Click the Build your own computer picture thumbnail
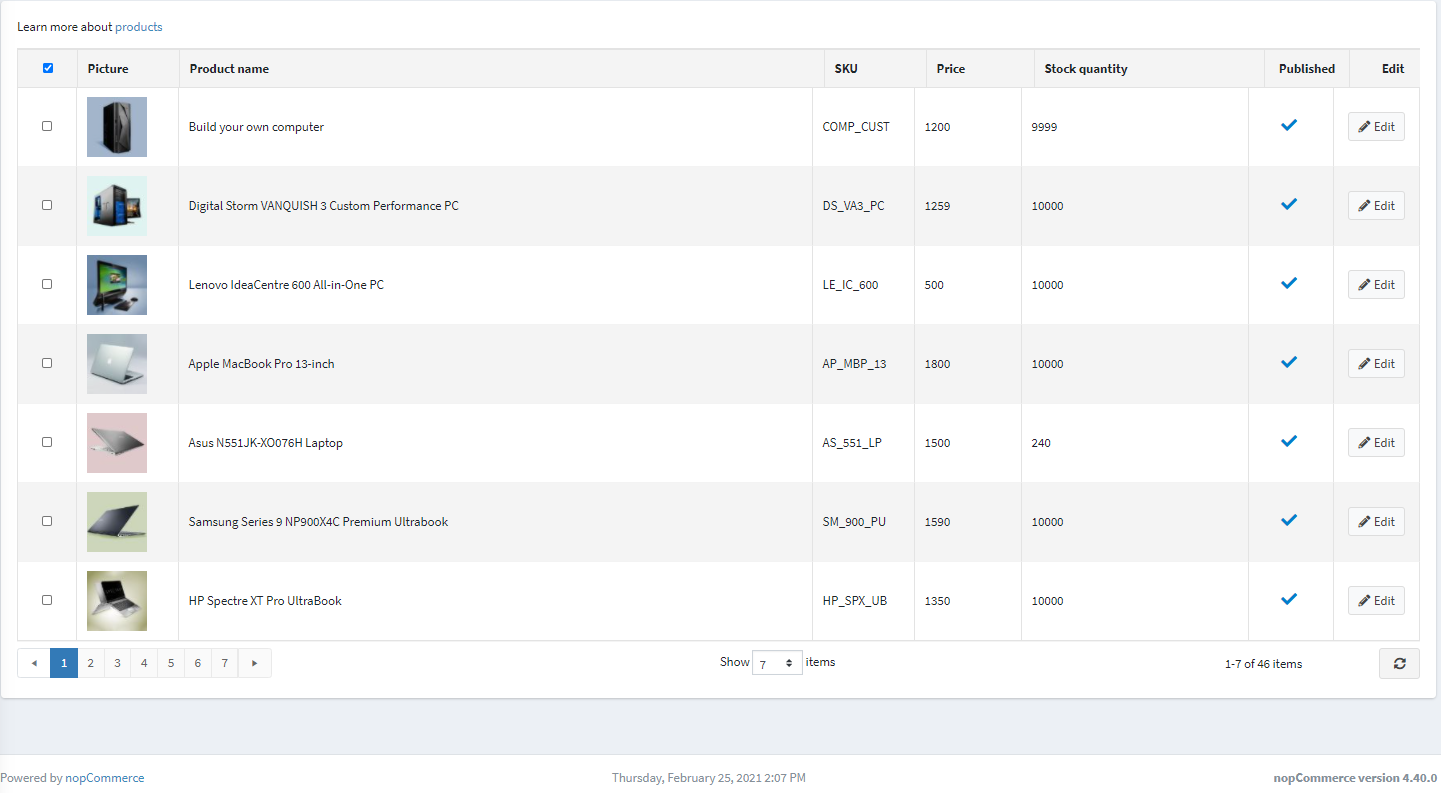Image resolution: width=1441 pixels, height=793 pixels. 116,126
